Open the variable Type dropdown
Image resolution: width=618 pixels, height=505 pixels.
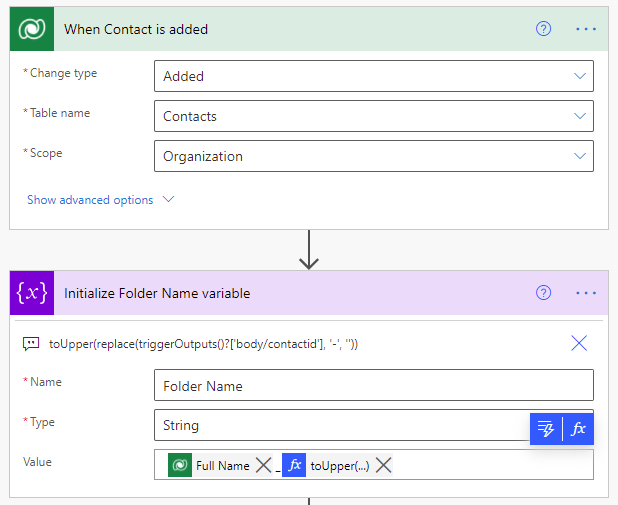(x=340, y=425)
